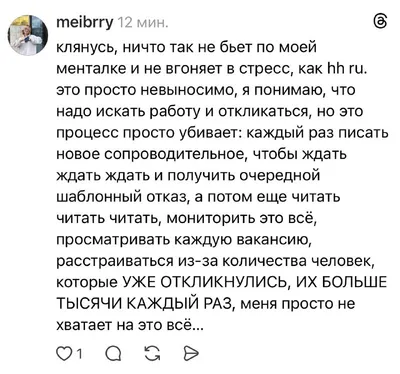
Task: Click the 12 мин. timestamp
Action: coord(143,23)
